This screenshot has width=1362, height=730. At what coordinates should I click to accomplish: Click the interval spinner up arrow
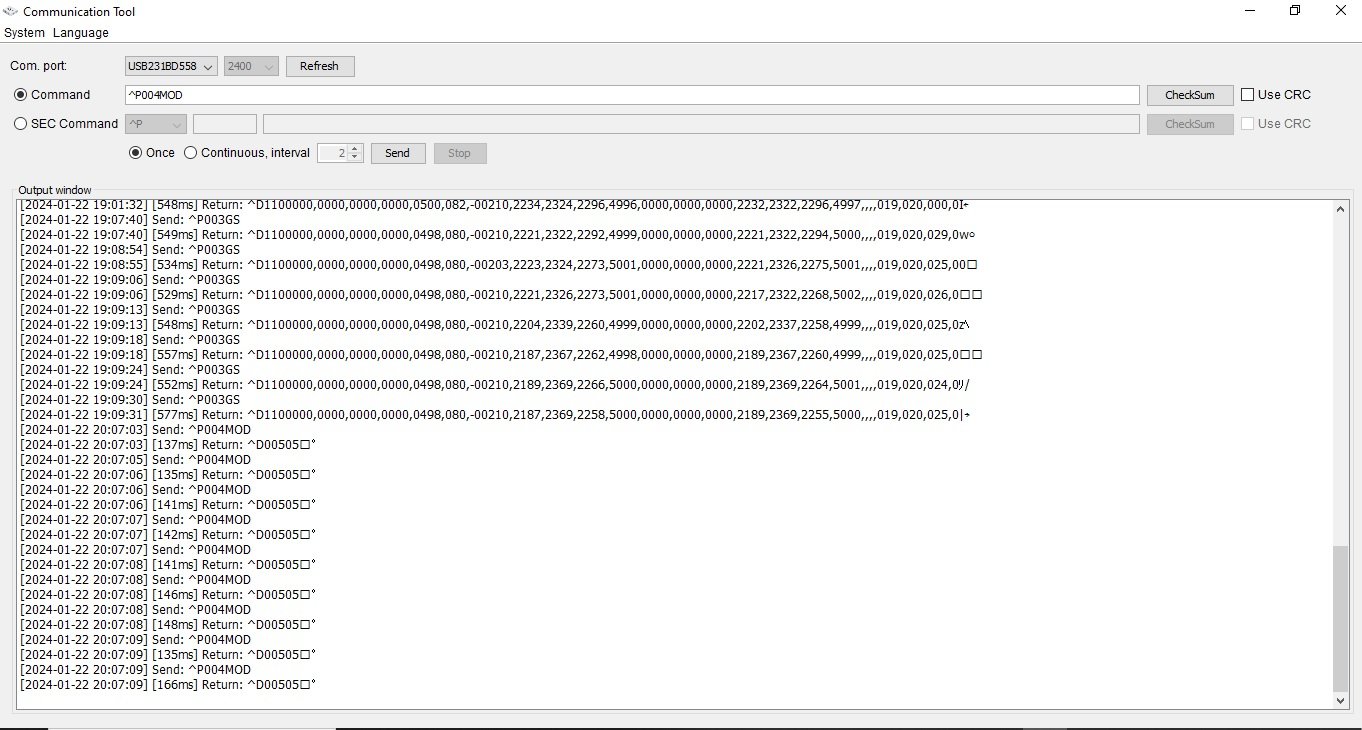click(x=354, y=149)
